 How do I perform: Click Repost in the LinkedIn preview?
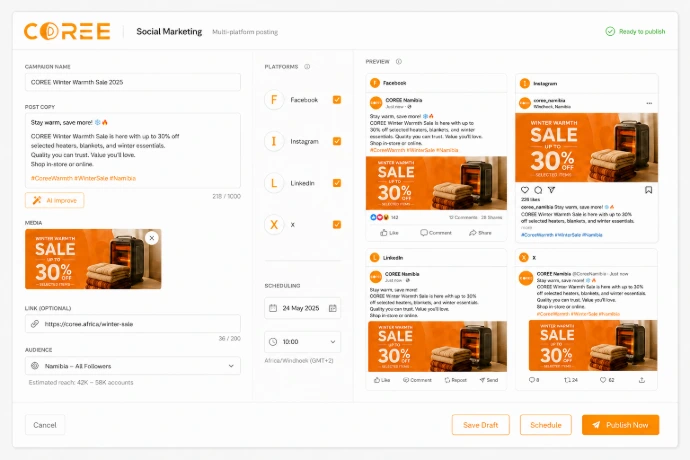pyautogui.click(x=455, y=380)
